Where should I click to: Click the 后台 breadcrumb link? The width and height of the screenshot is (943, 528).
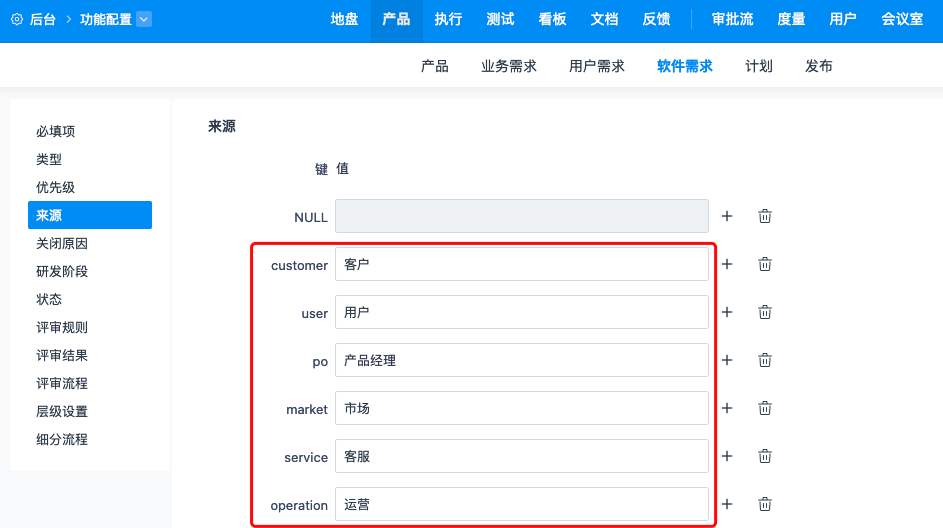tap(43, 19)
